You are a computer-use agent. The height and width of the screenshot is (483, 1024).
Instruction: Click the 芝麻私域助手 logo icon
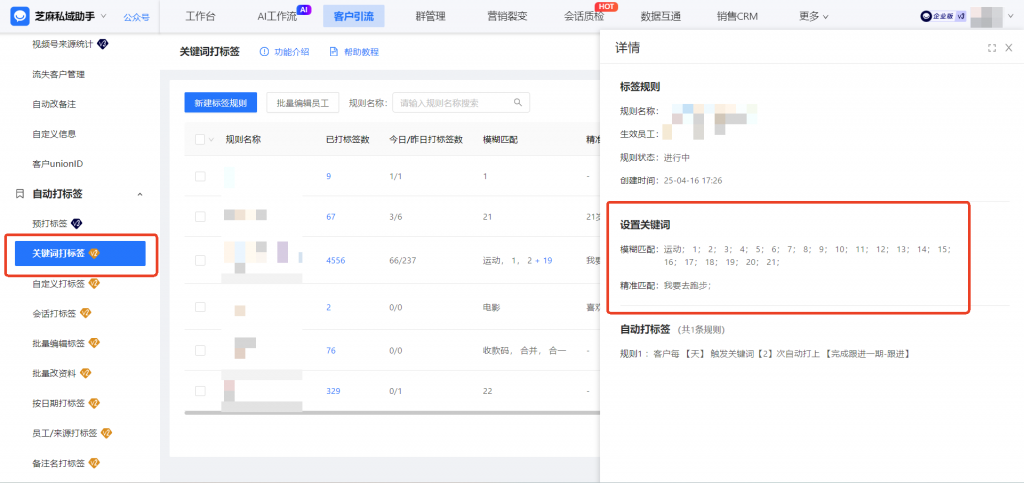tap(18, 16)
